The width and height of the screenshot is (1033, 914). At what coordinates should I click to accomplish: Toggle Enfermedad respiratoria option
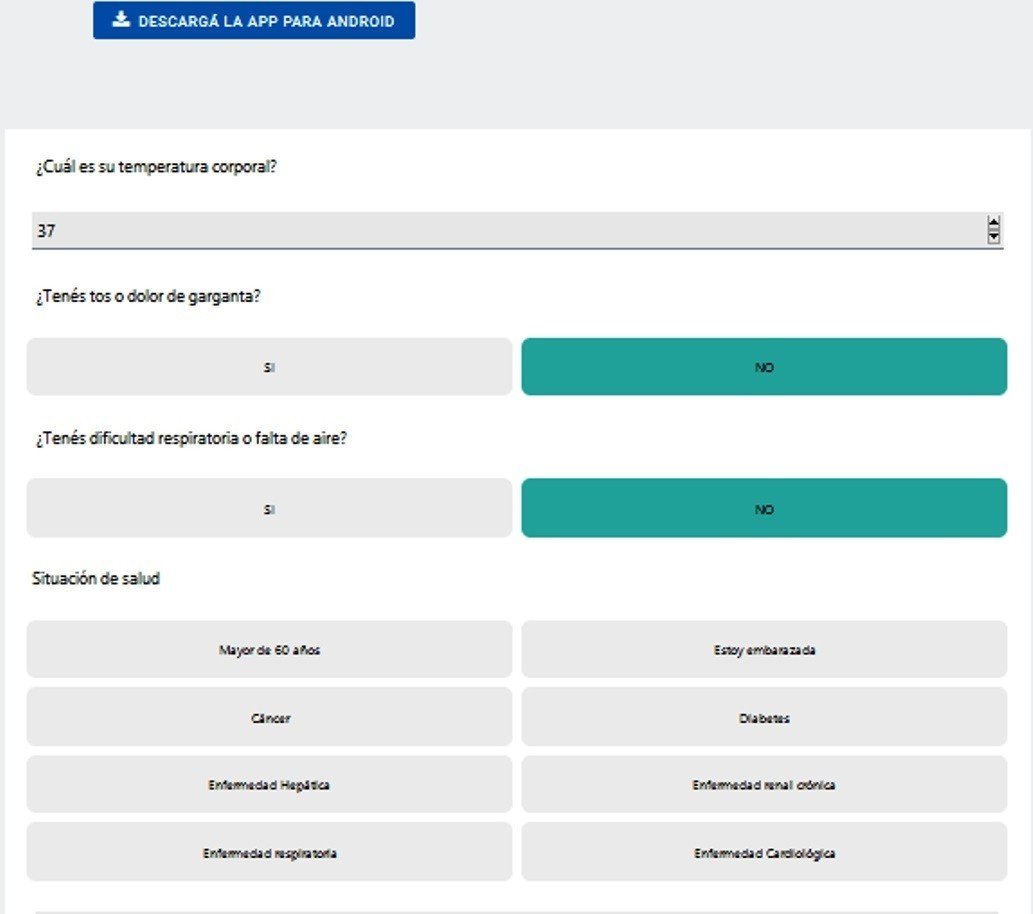(x=269, y=852)
